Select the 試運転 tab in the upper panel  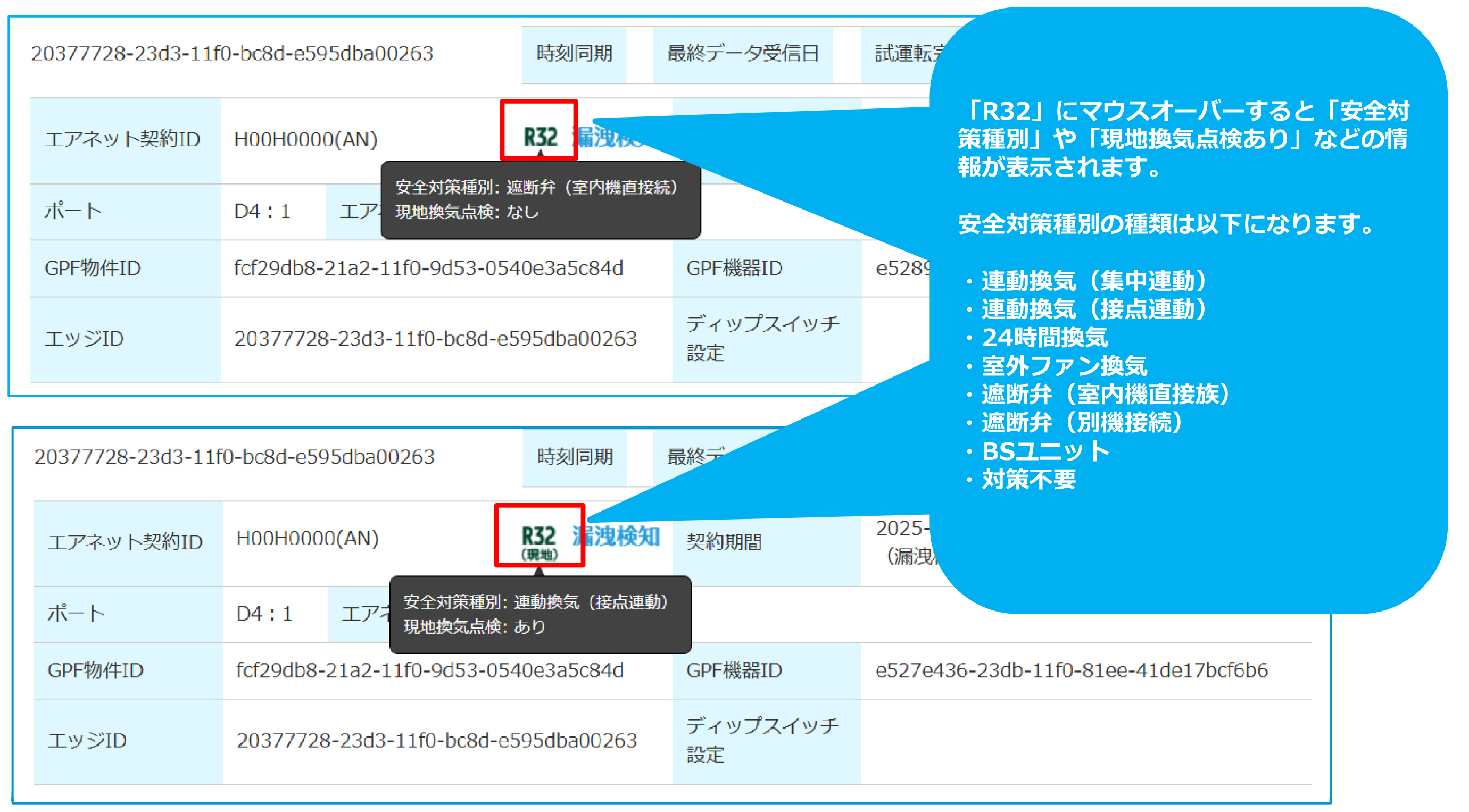[904, 54]
